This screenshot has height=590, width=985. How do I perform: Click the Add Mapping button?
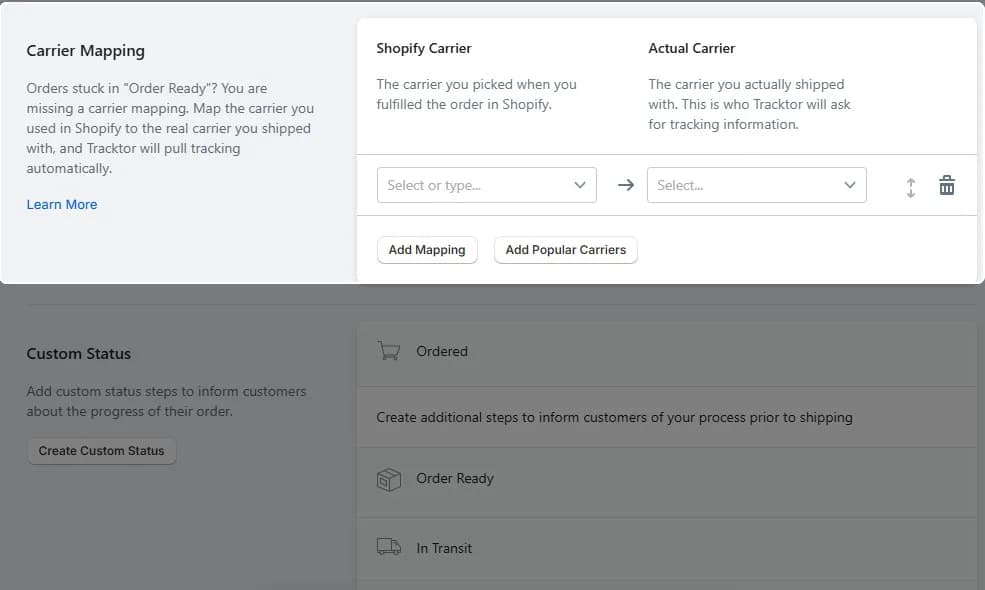pos(427,250)
